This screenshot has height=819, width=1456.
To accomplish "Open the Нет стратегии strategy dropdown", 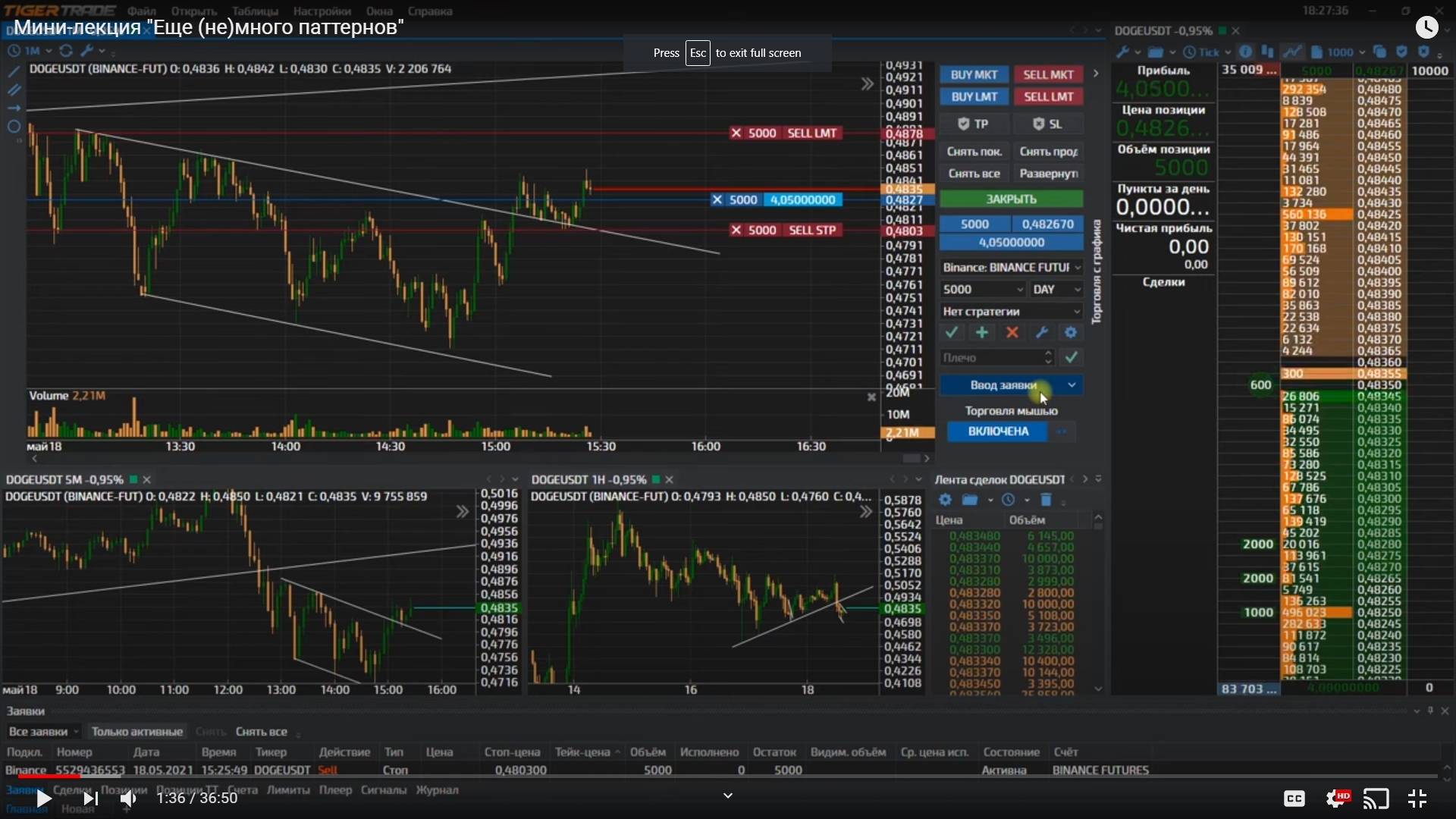I will coord(1011,312).
